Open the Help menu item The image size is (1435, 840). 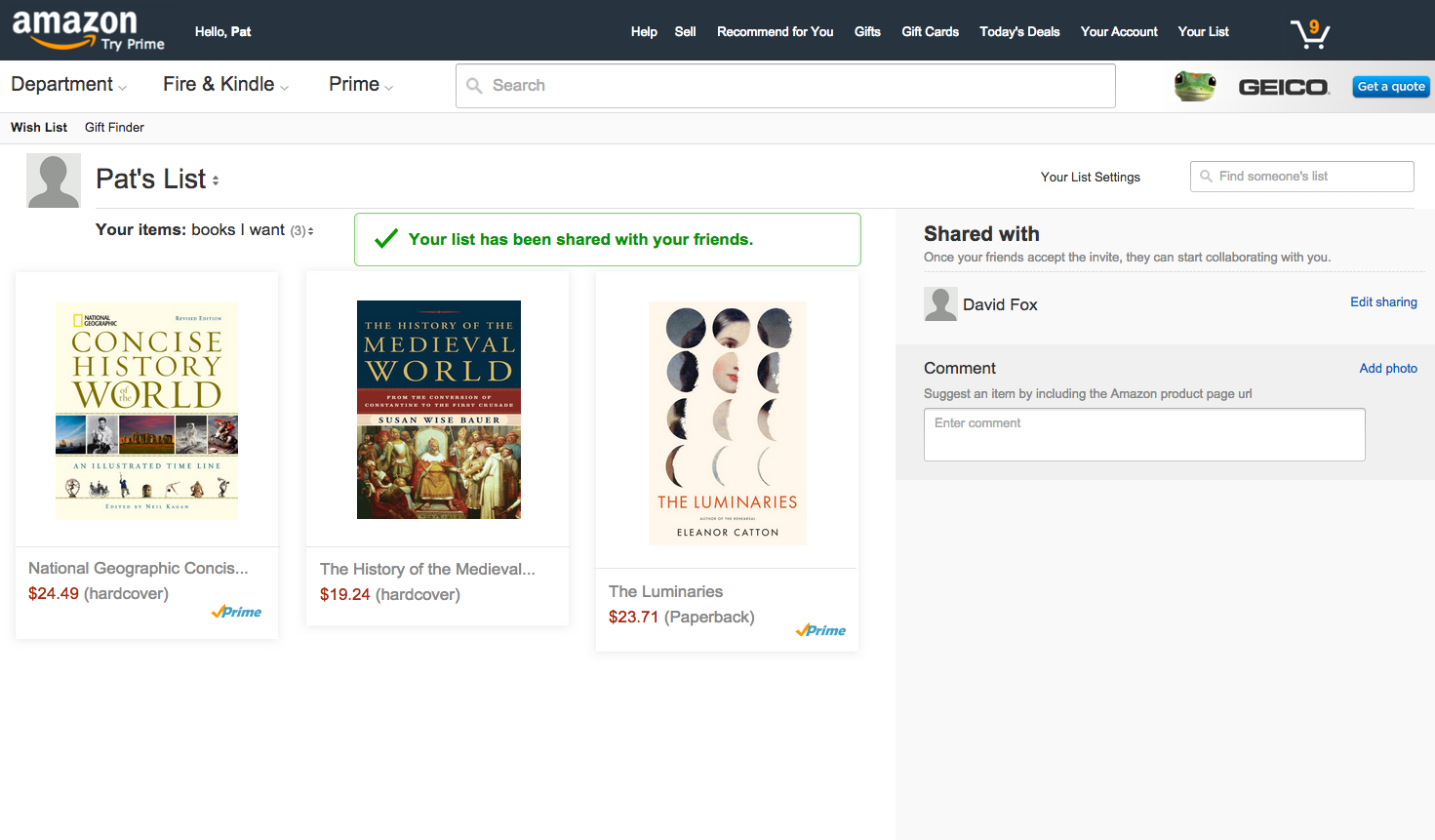[644, 31]
